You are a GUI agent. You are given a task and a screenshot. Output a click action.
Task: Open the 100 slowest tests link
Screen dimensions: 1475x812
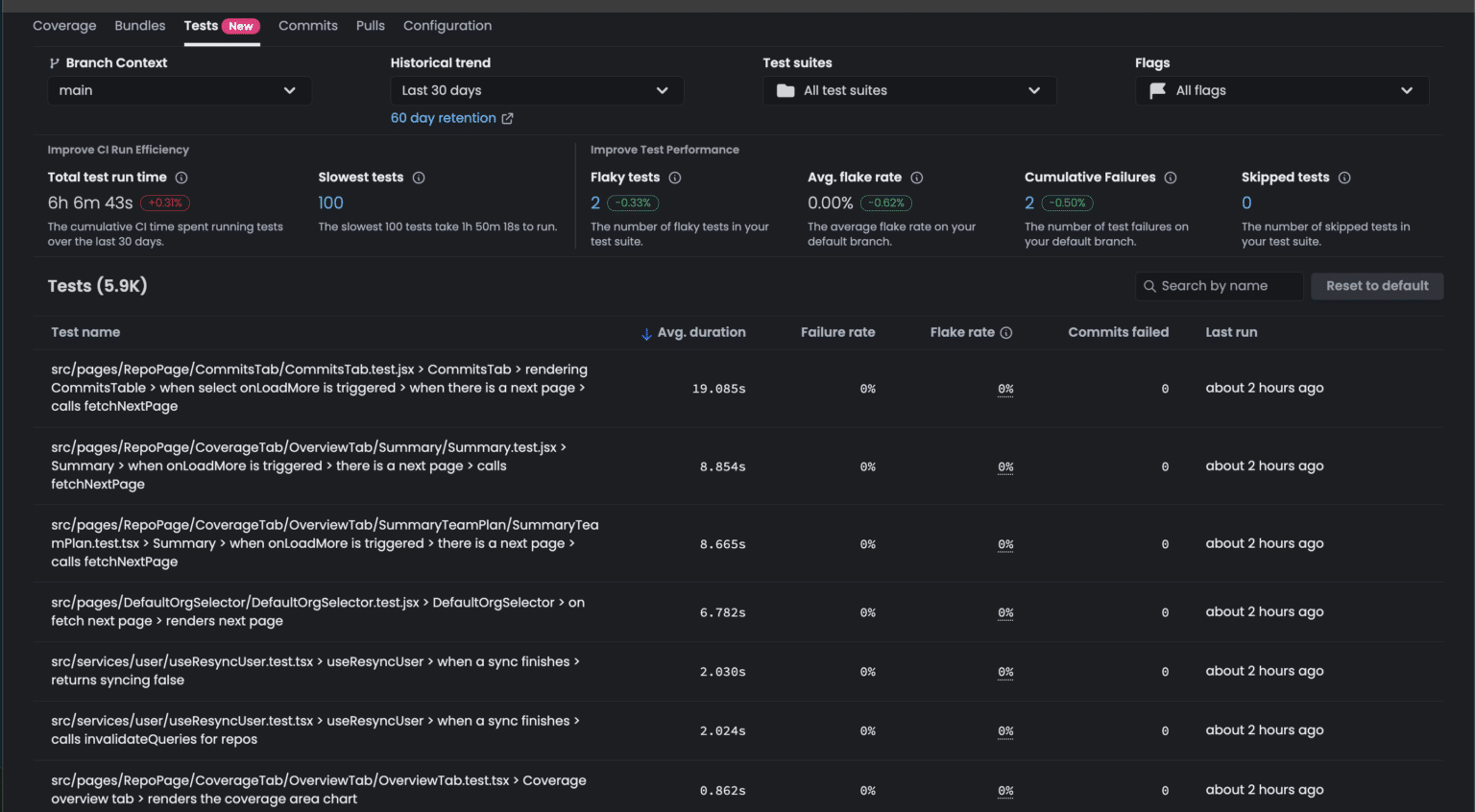330,203
